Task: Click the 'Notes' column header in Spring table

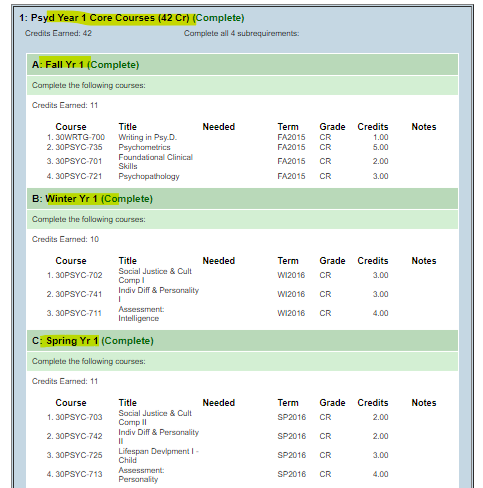Action: tap(424, 403)
